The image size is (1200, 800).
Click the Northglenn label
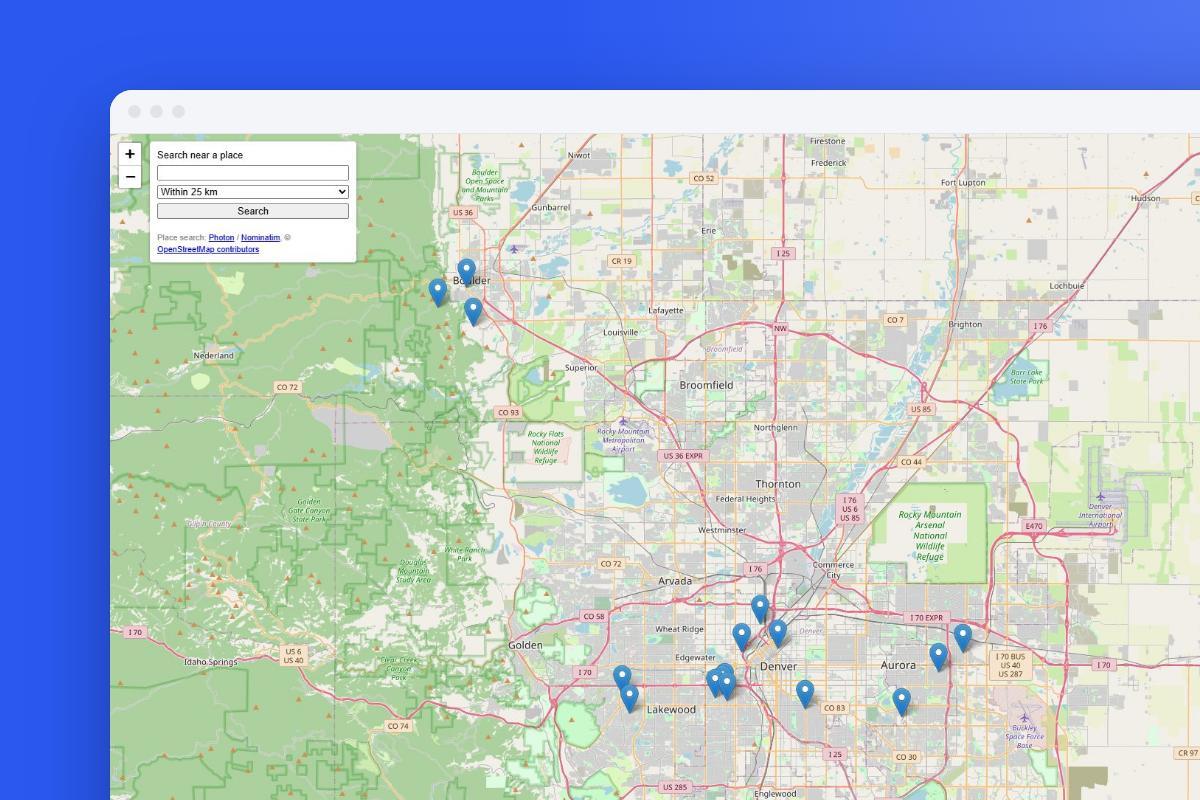point(776,427)
